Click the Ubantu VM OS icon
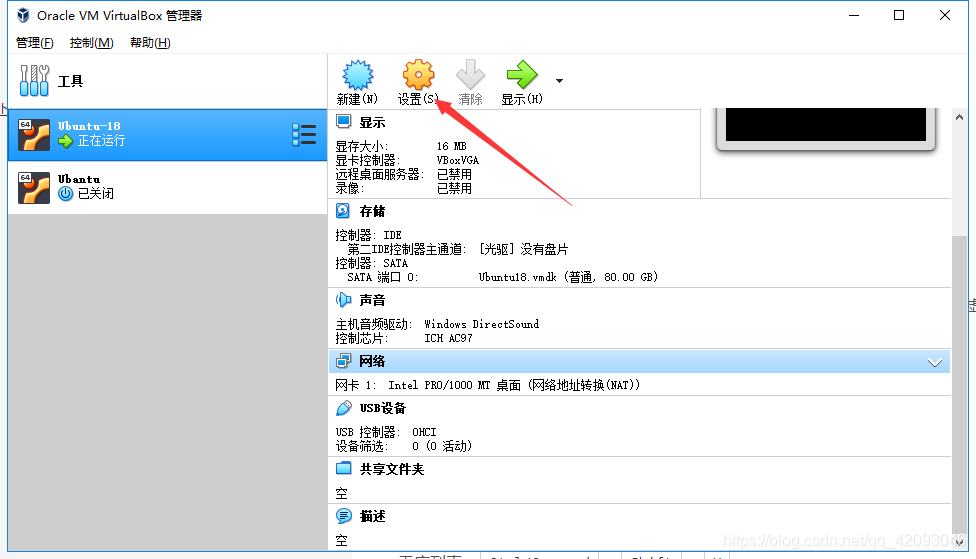The image size is (976, 559). [x=34, y=188]
